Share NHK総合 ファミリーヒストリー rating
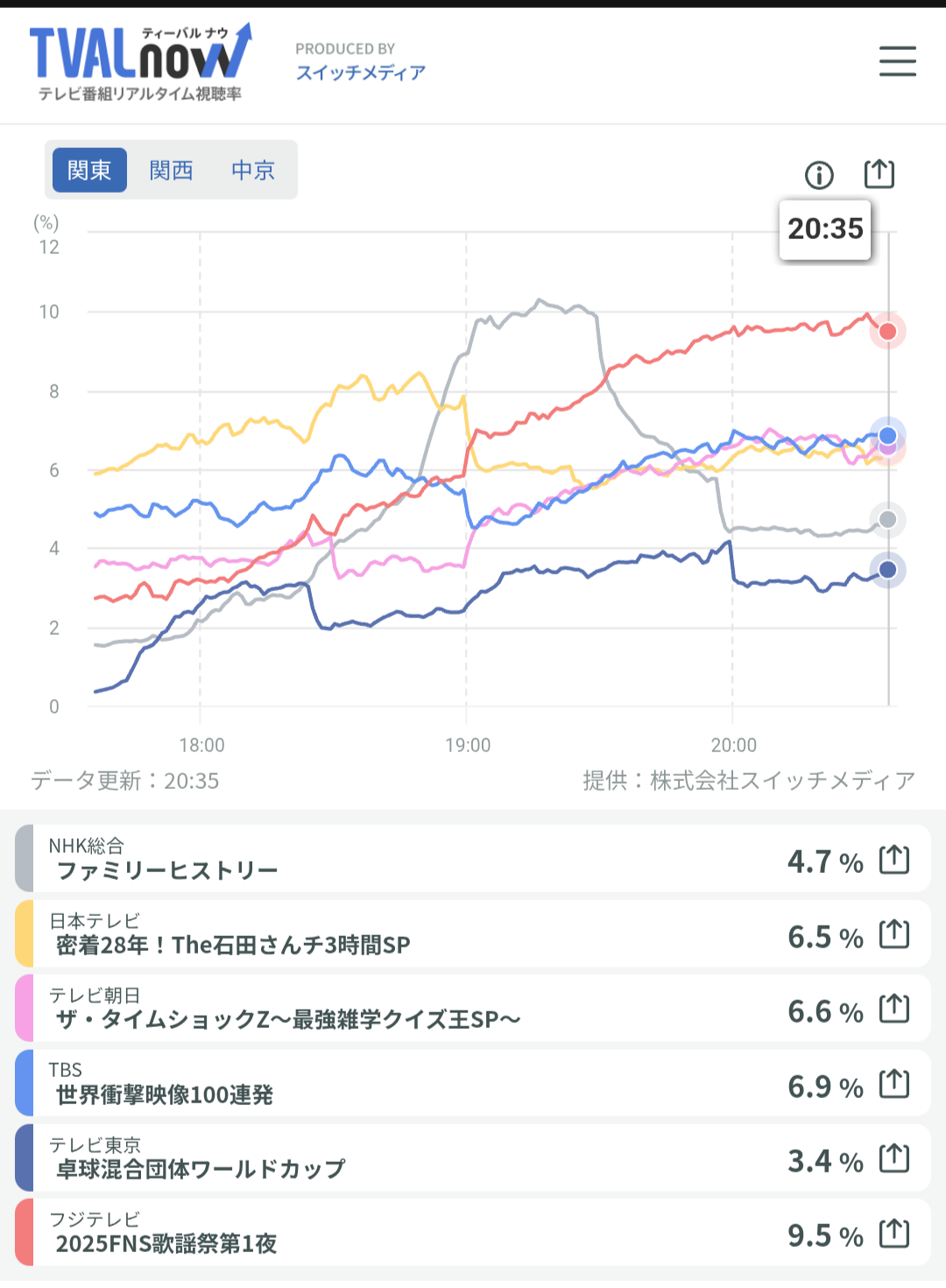Screen dimensions: 946x1288 tap(893, 860)
